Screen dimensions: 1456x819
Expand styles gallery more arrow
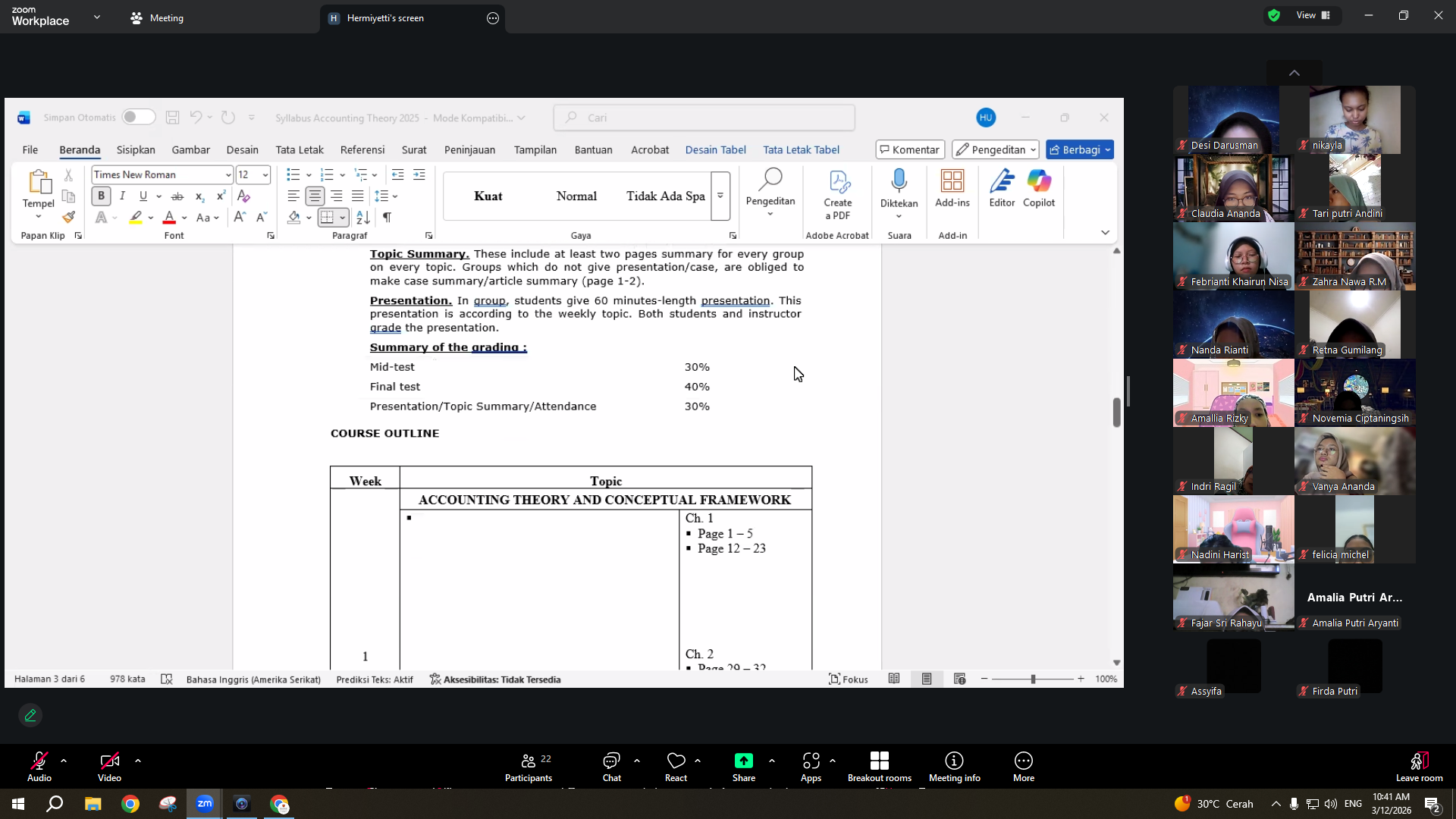pos(720,196)
